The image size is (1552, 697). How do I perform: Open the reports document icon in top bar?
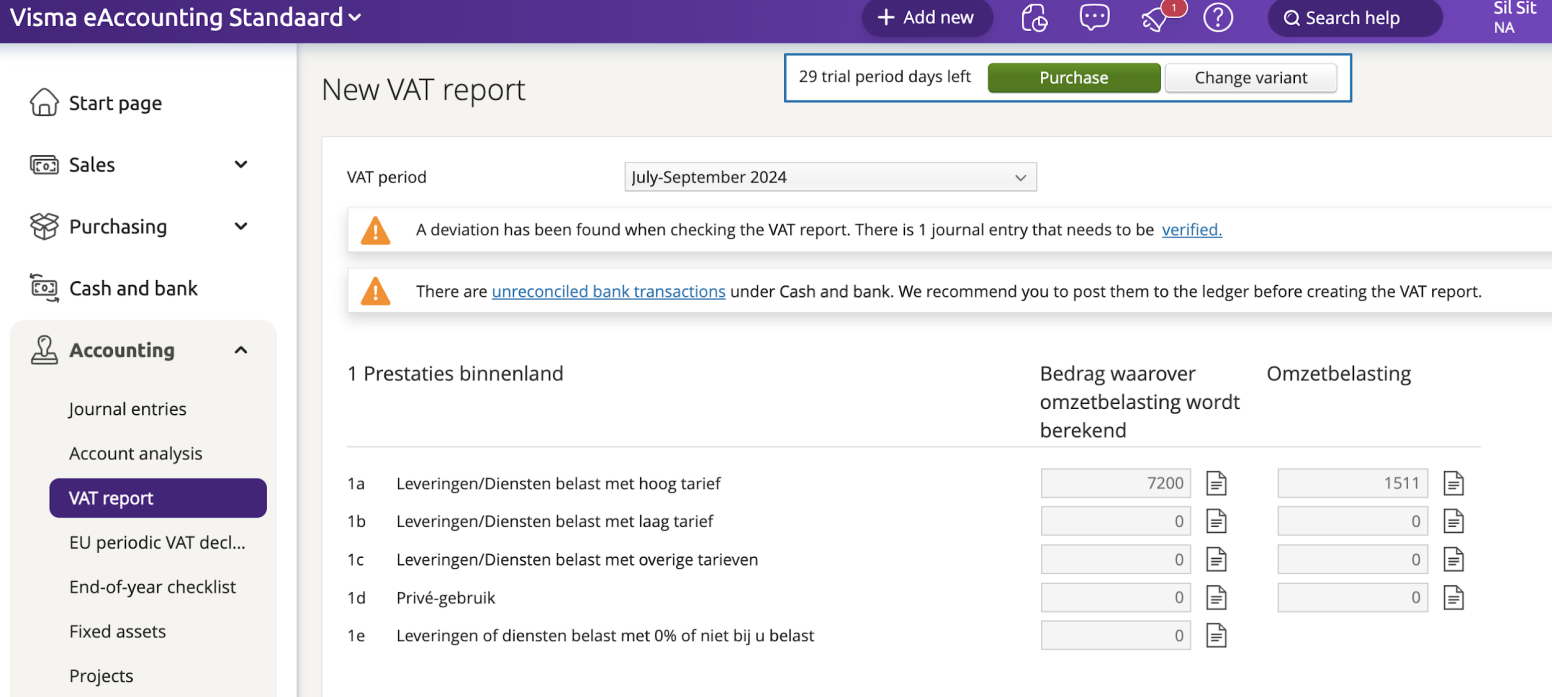click(x=1034, y=17)
